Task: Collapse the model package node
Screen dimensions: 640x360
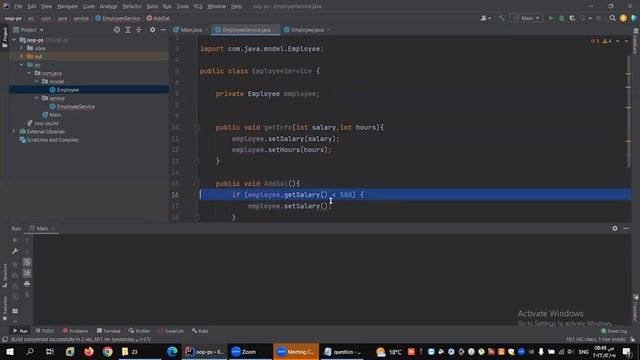Action: point(36,82)
